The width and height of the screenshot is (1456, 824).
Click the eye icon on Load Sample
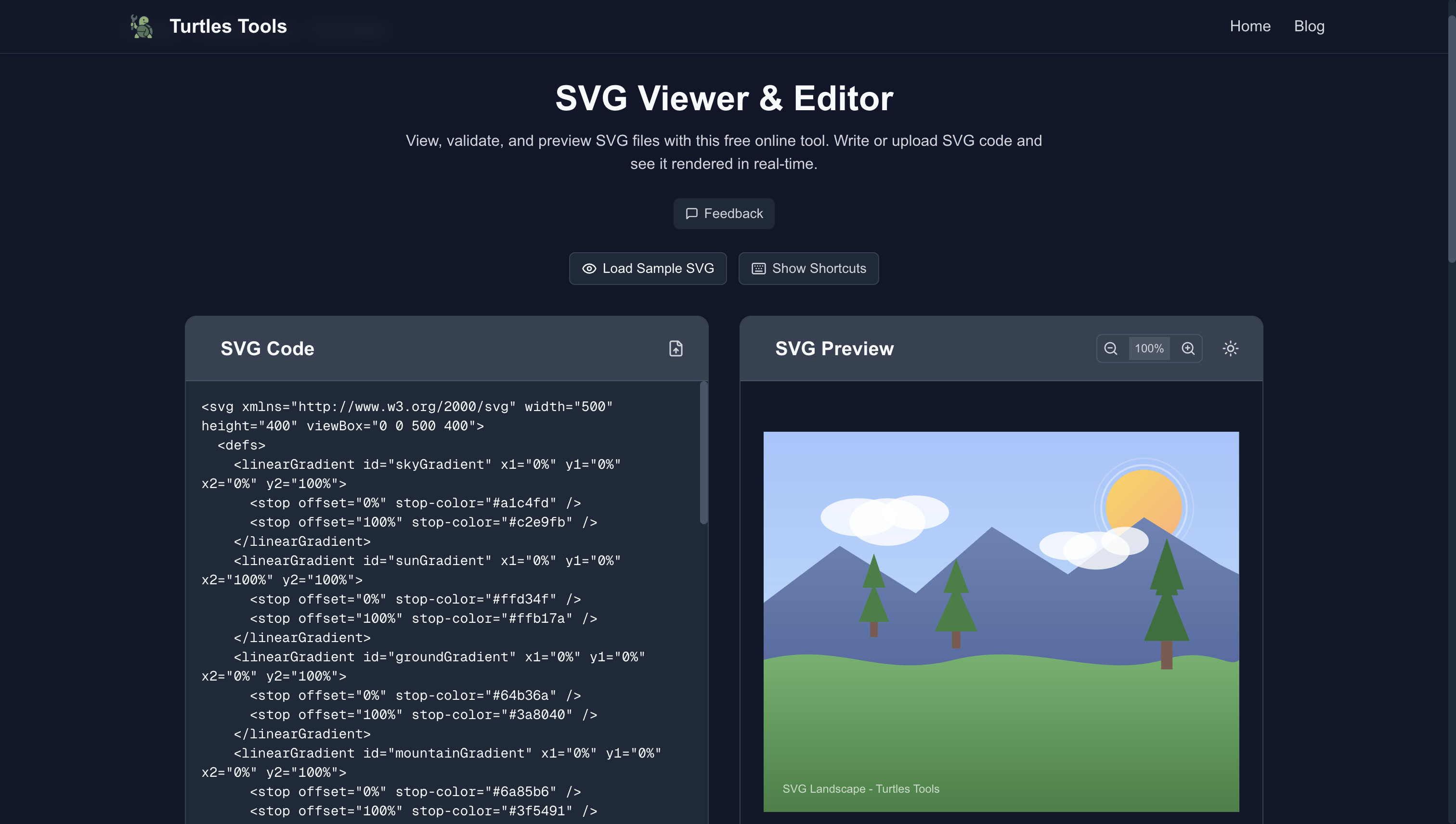coord(589,268)
